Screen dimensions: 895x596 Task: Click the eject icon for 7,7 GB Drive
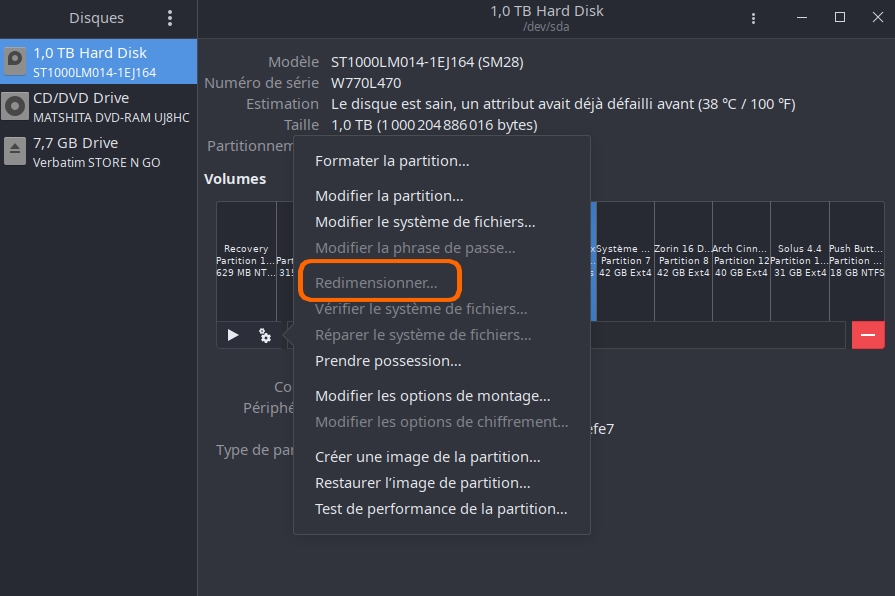(15, 151)
